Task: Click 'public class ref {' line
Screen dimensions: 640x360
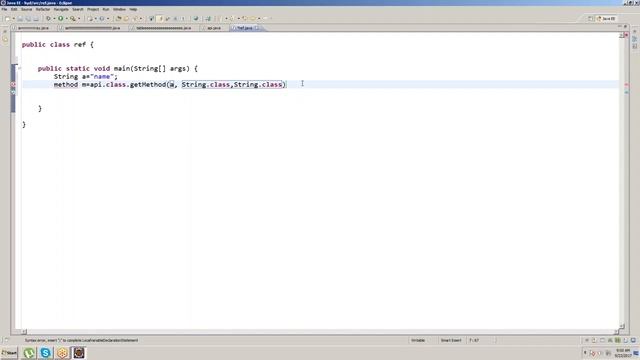Action: click(58, 44)
